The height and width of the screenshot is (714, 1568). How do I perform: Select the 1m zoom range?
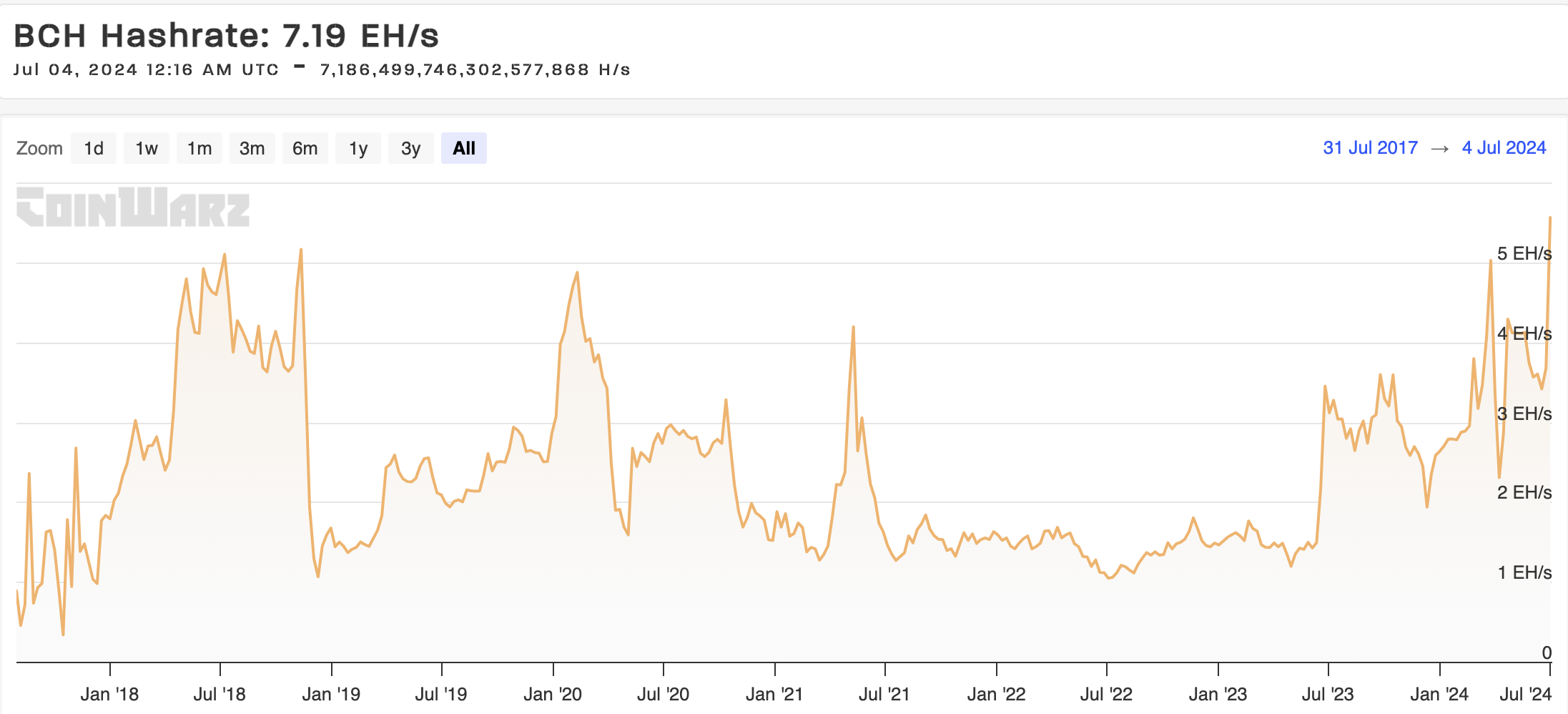[199, 148]
